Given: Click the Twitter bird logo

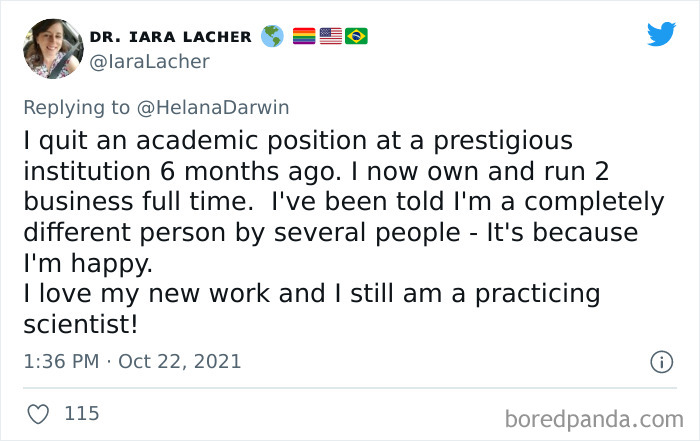Looking at the screenshot, I should point(661,35).
